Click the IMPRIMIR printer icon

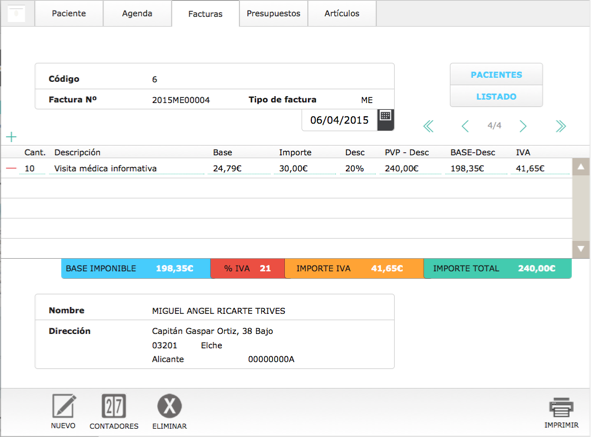click(561, 408)
